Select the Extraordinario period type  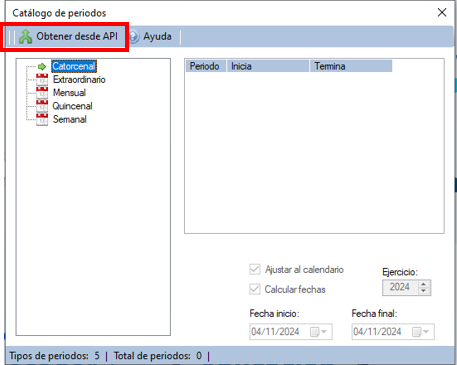79,79
